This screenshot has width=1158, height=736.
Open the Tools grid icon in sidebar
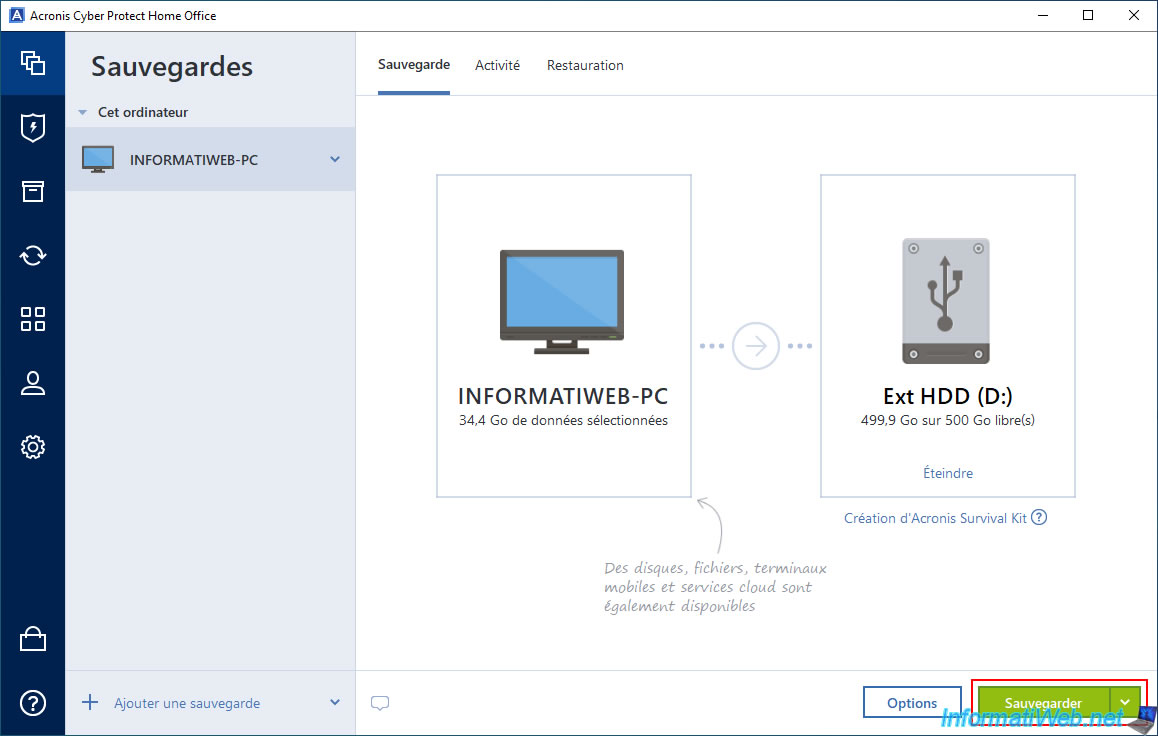click(32, 319)
